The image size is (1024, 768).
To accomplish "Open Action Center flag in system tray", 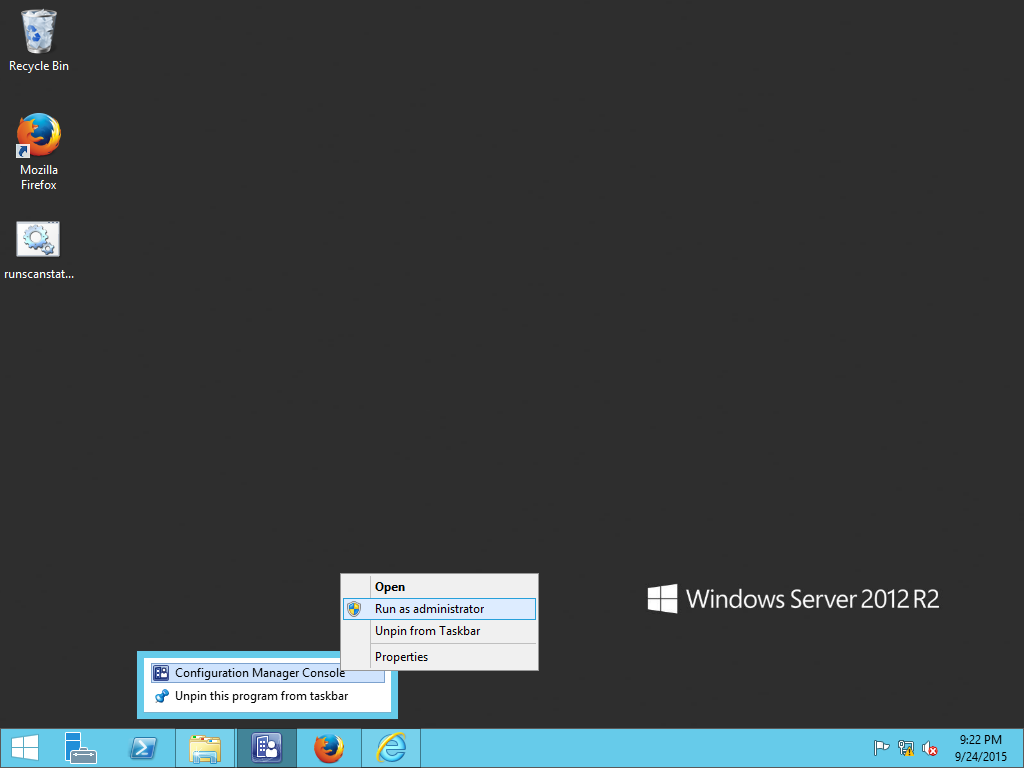I will coord(881,748).
